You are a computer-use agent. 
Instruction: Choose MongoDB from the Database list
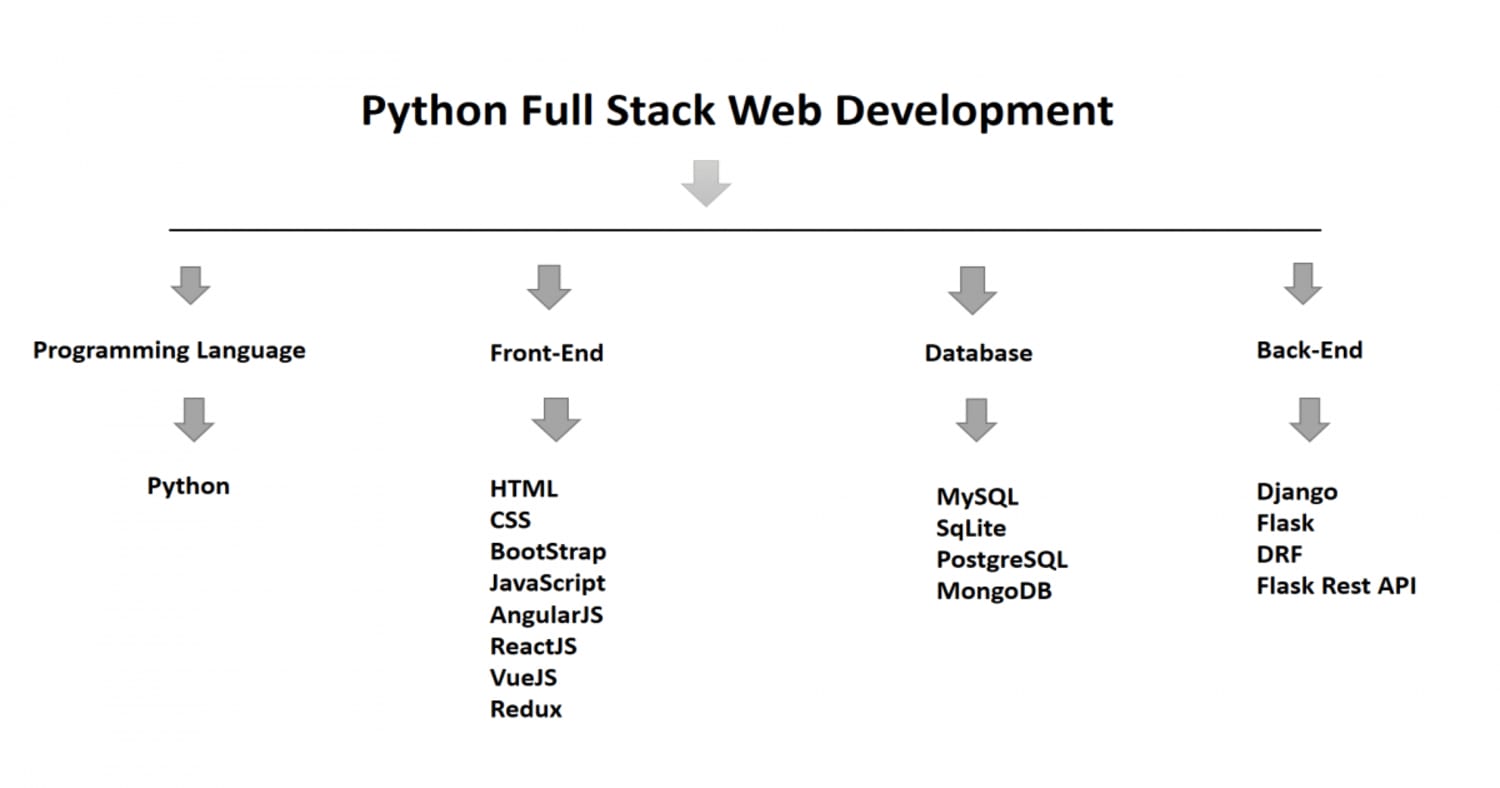pyautogui.click(x=994, y=591)
